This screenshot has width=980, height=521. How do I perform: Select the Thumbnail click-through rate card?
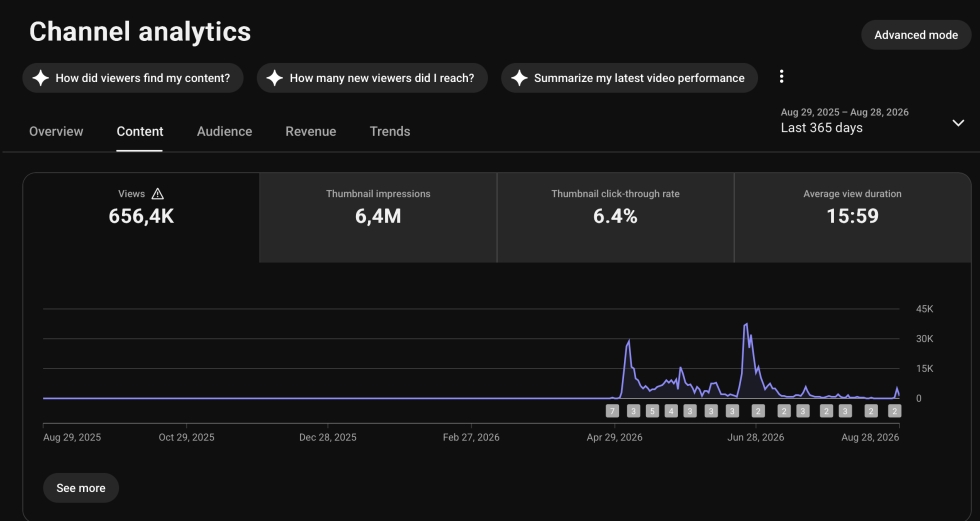[x=616, y=217]
